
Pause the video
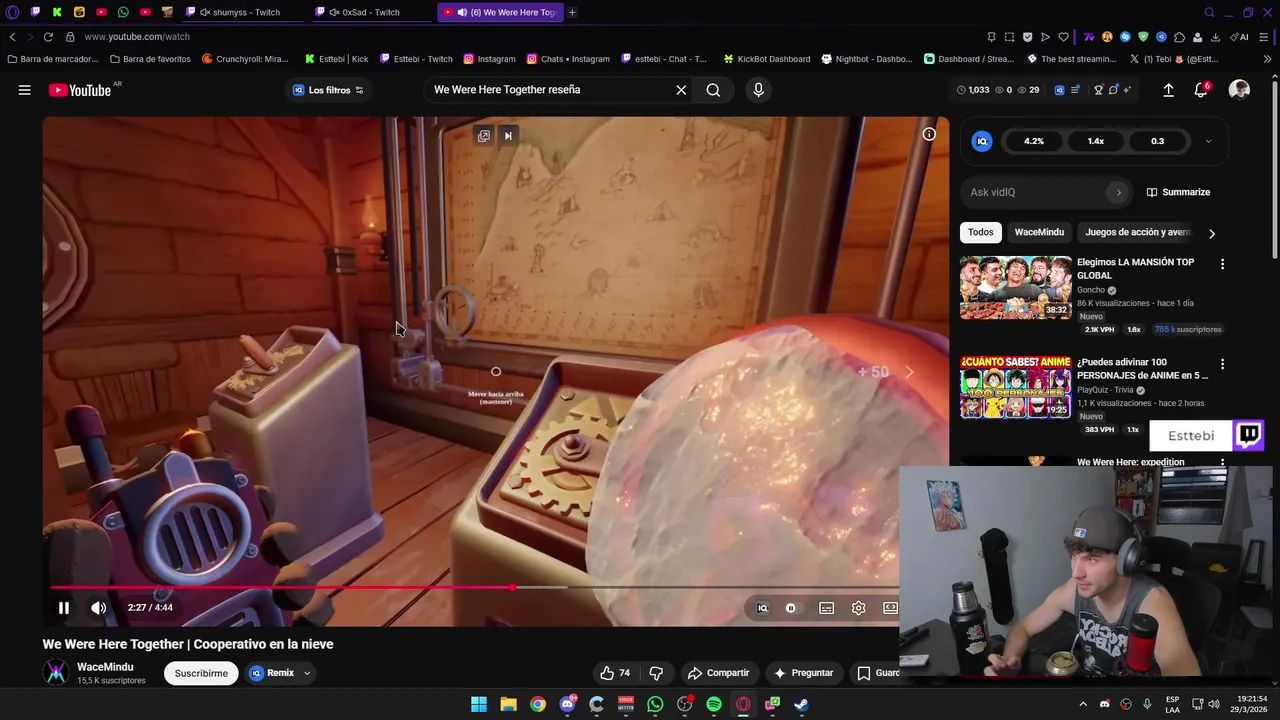(x=64, y=607)
